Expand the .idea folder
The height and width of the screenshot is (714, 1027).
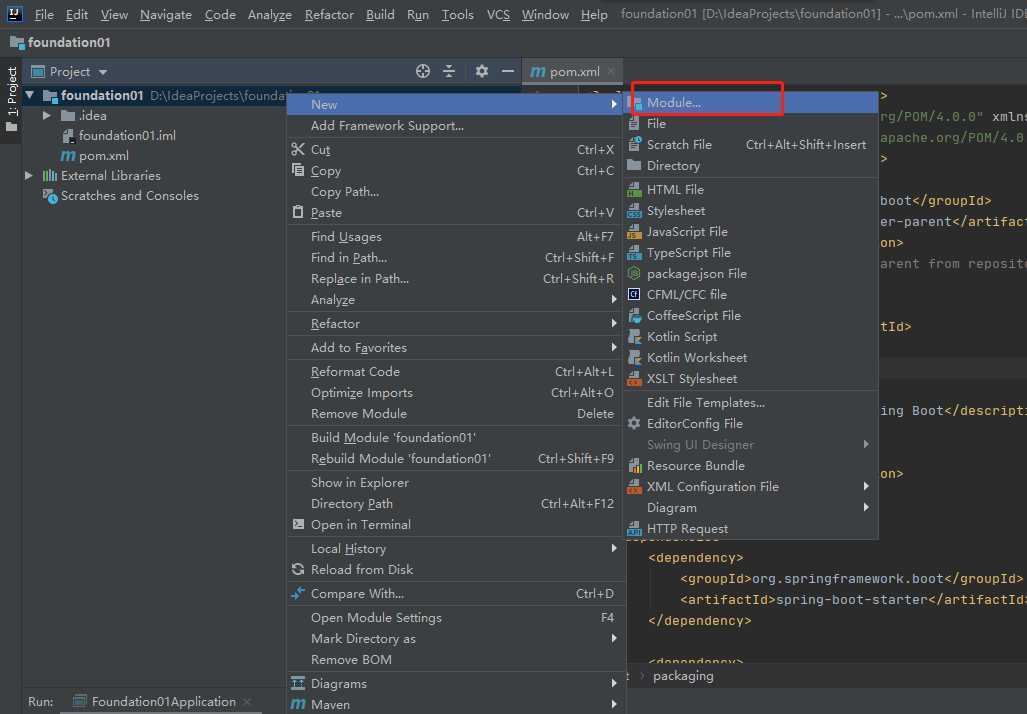coord(47,115)
